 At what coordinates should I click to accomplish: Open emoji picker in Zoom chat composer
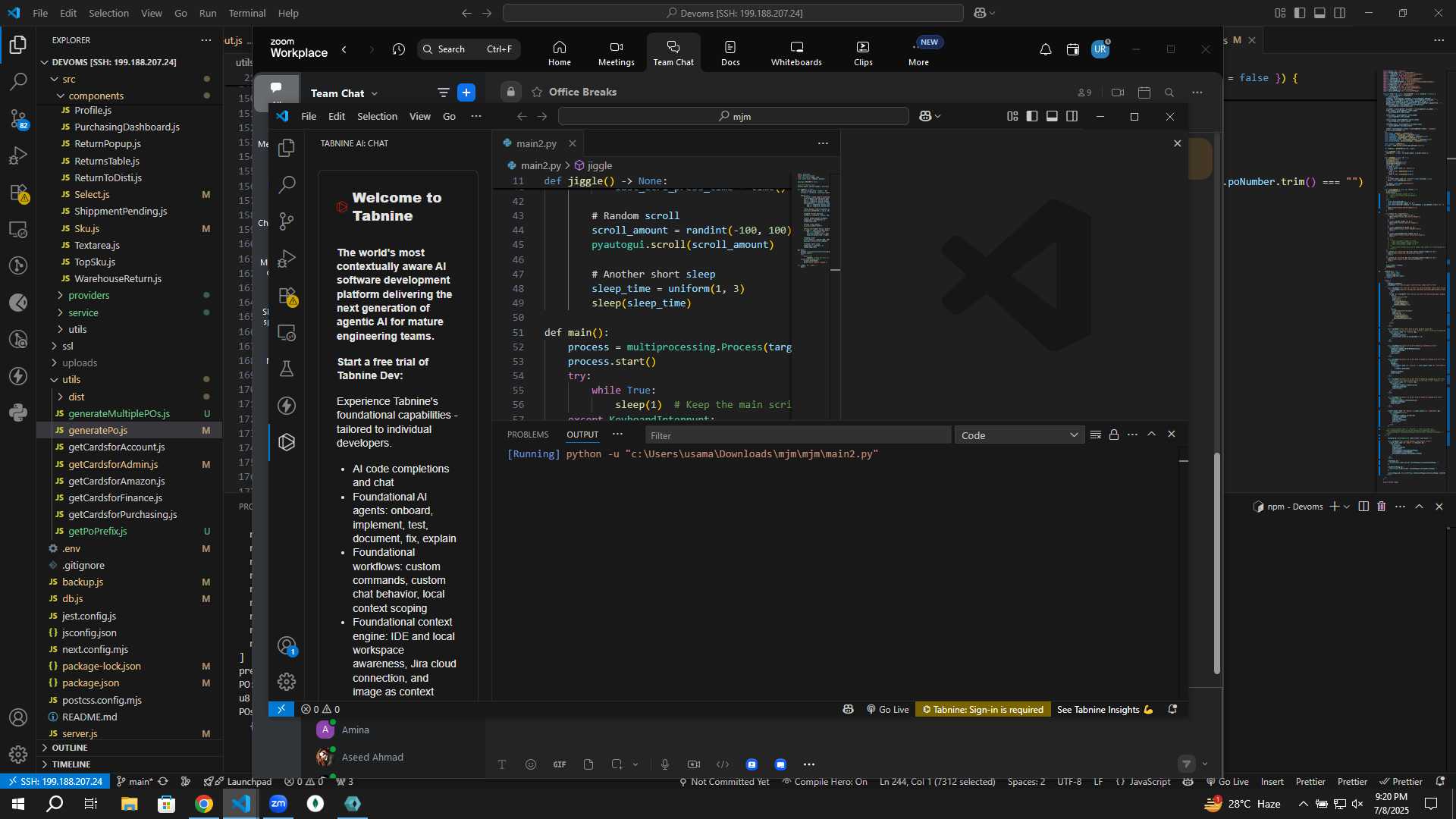pyautogui.click(x=531, y=764)
